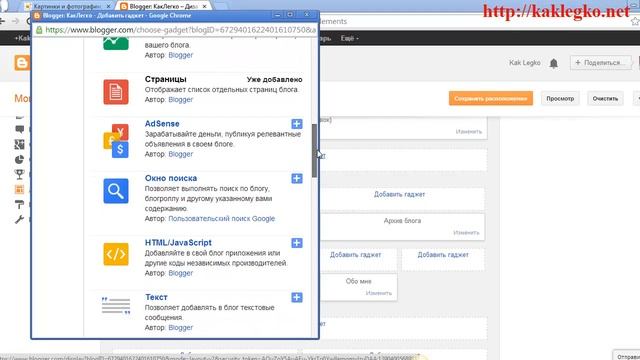640x360 pixels.
Task: Click the HTML/JavaScript code brackets icon
Action: (116, 254)
